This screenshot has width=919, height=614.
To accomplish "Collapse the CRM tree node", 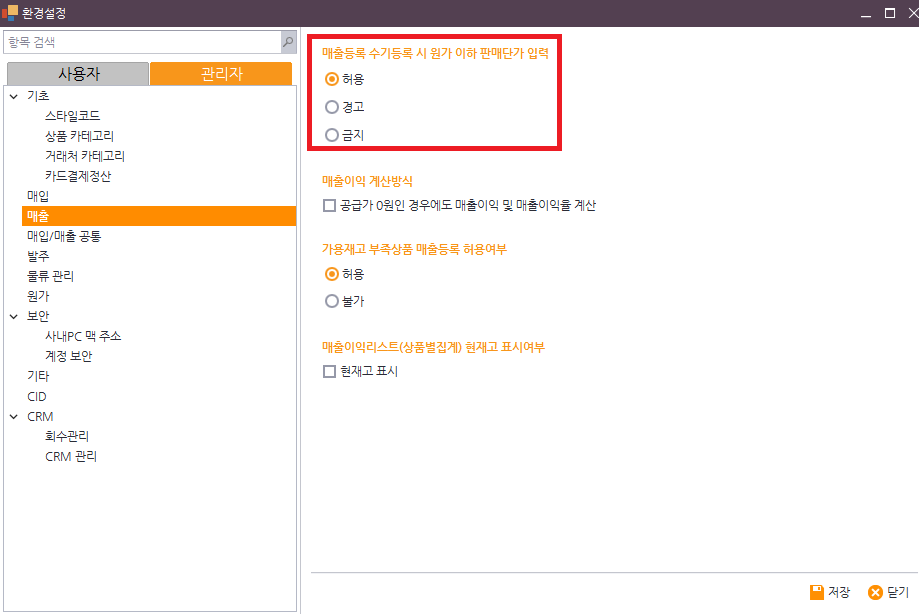I will click(x=13, y=417).
